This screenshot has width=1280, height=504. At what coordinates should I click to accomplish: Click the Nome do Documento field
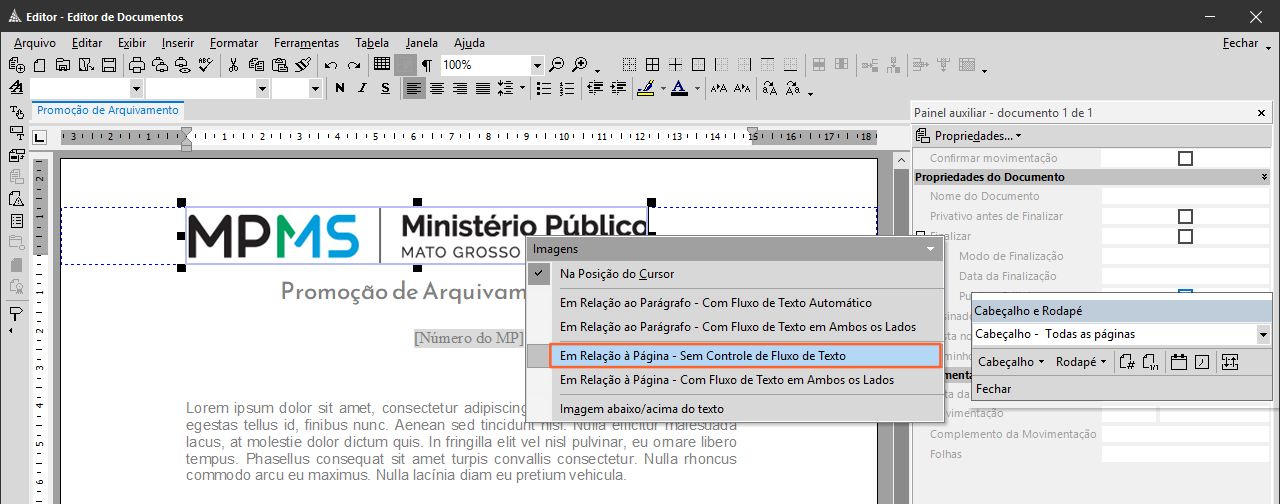tap(1187, 196)
